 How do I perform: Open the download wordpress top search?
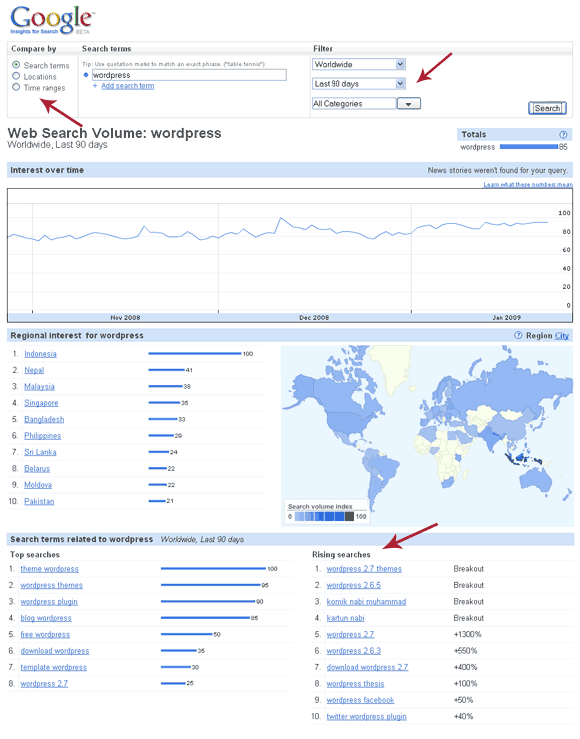click(55, 651)
